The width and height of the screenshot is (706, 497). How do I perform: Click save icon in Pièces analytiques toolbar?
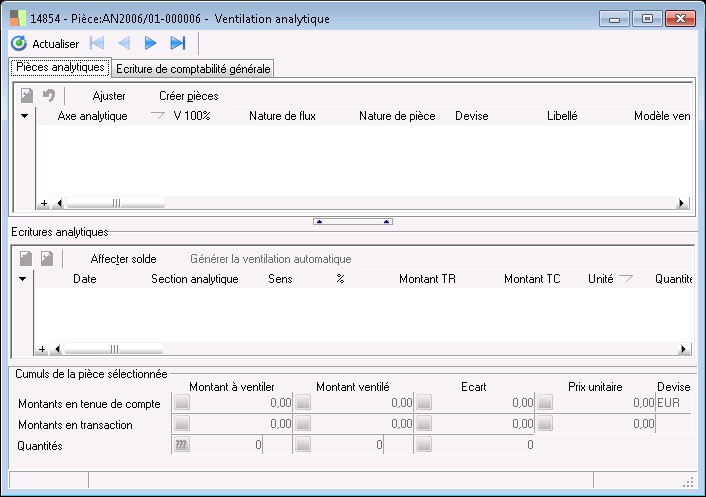click(x=27, y=96)
